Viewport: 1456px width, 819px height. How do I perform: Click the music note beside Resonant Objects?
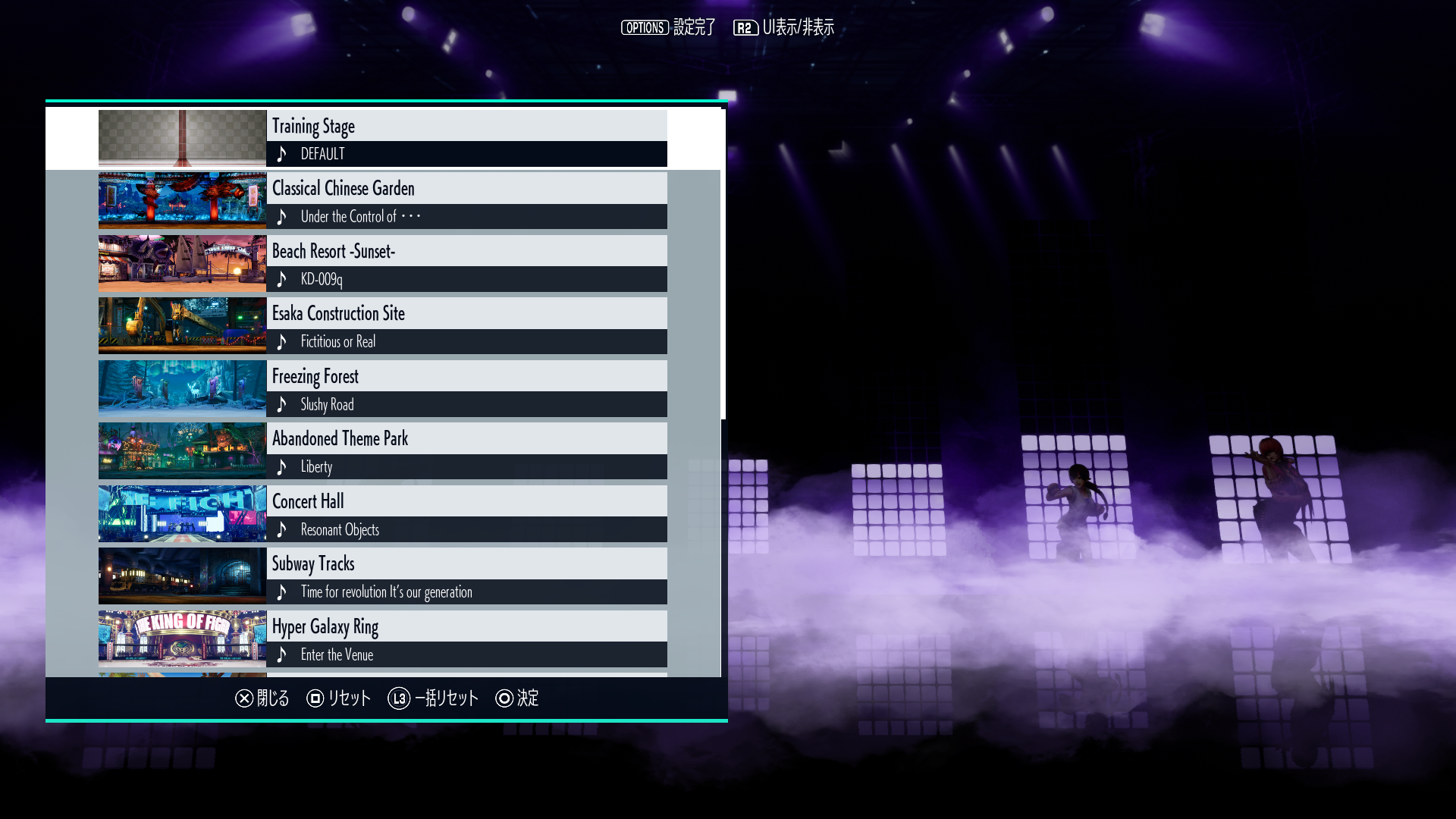pyautogui.click(x=282, y=529)
